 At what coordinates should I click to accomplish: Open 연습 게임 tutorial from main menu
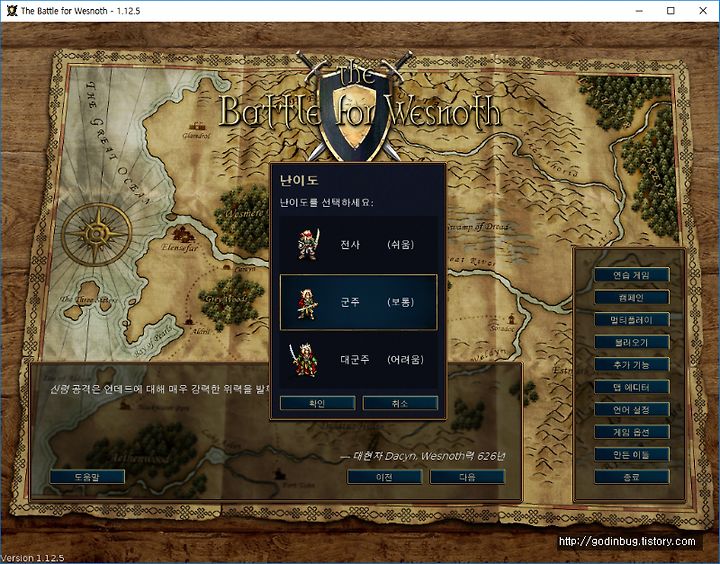[632, 275]
